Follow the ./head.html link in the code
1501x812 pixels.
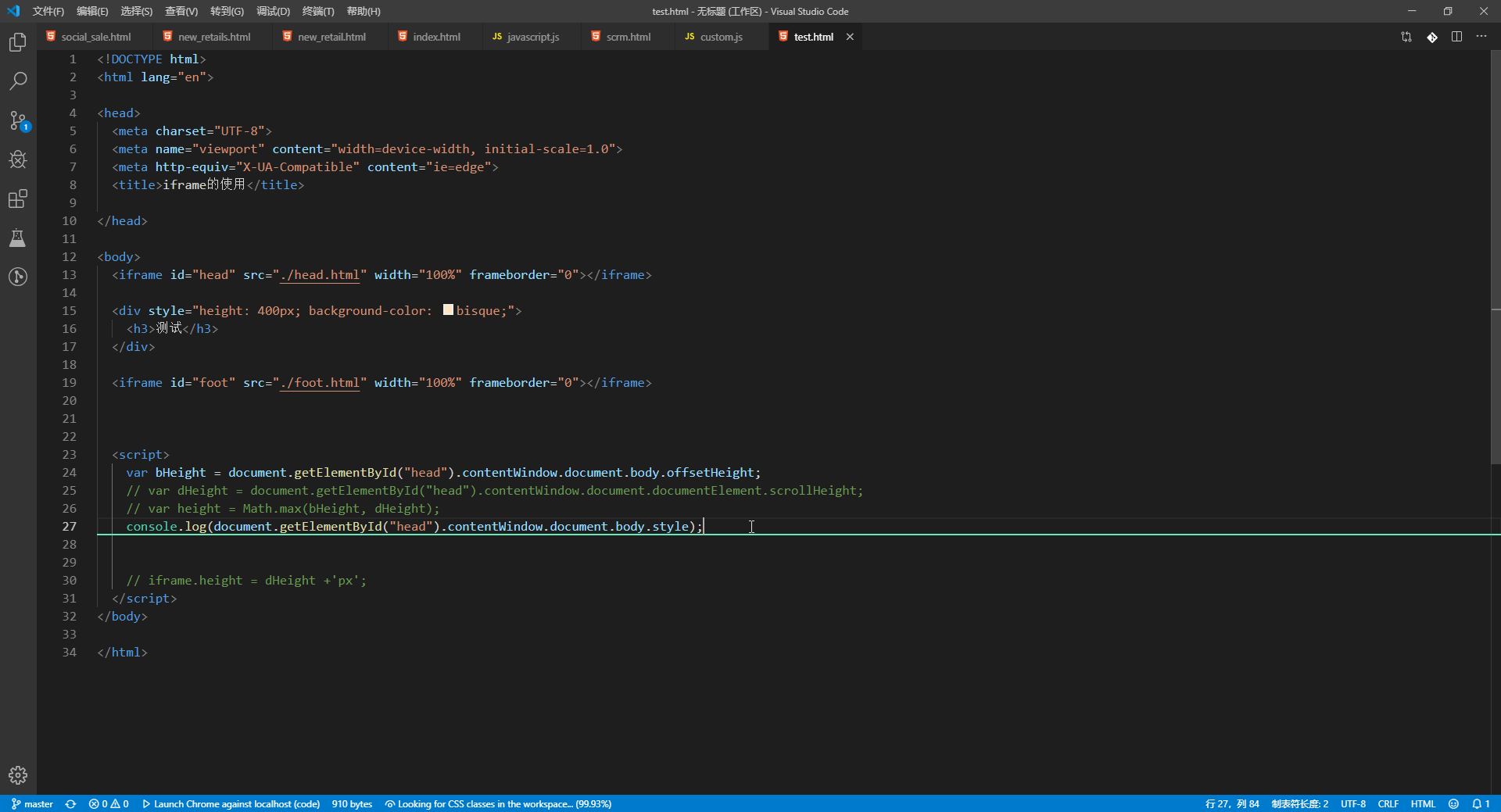(x=320, y=275)
